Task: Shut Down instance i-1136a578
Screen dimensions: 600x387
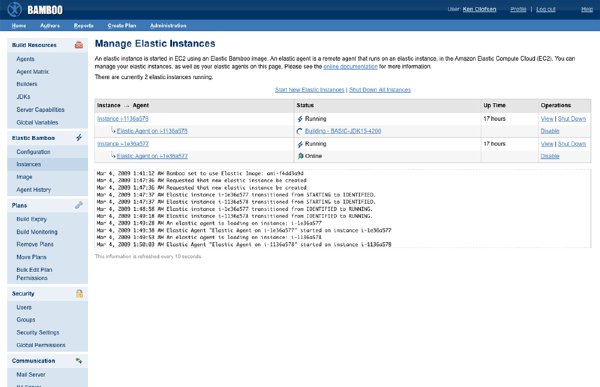Action: 572,119
